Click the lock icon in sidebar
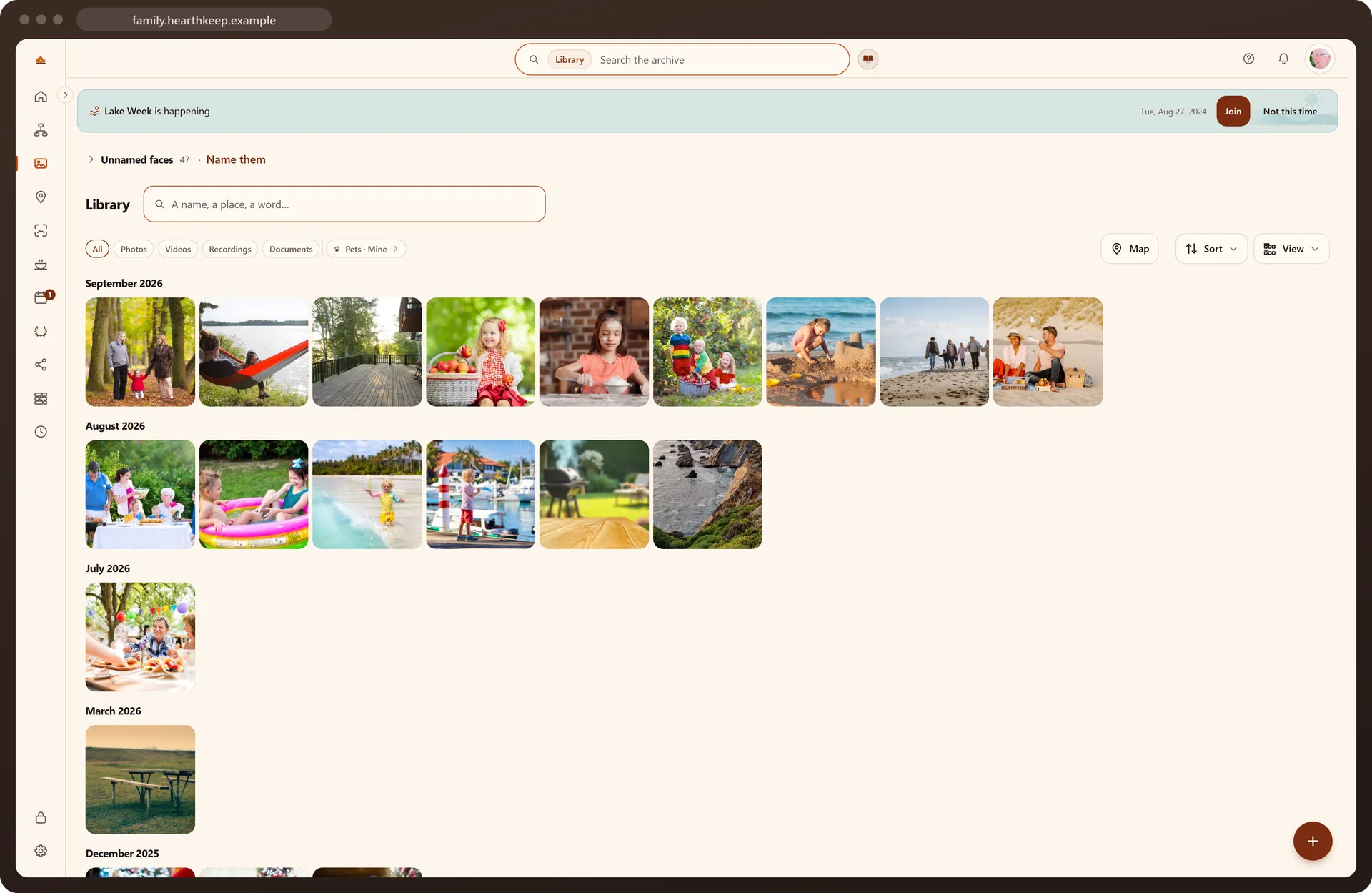Viewport: 1372px width, 893px height. [x=41, y=818]
